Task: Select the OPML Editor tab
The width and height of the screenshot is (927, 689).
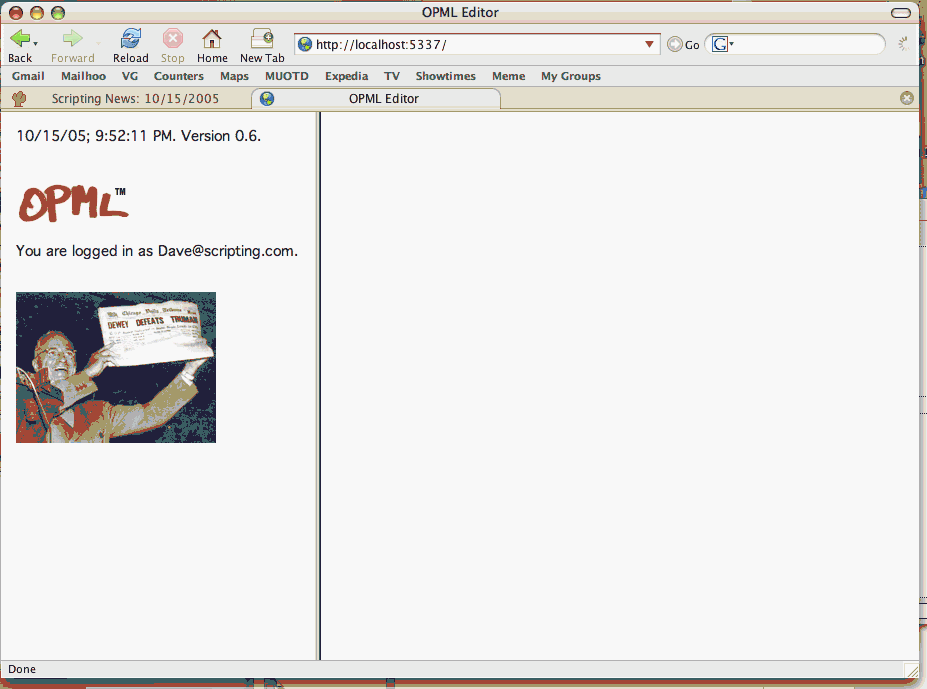Action: pos(383,99)
